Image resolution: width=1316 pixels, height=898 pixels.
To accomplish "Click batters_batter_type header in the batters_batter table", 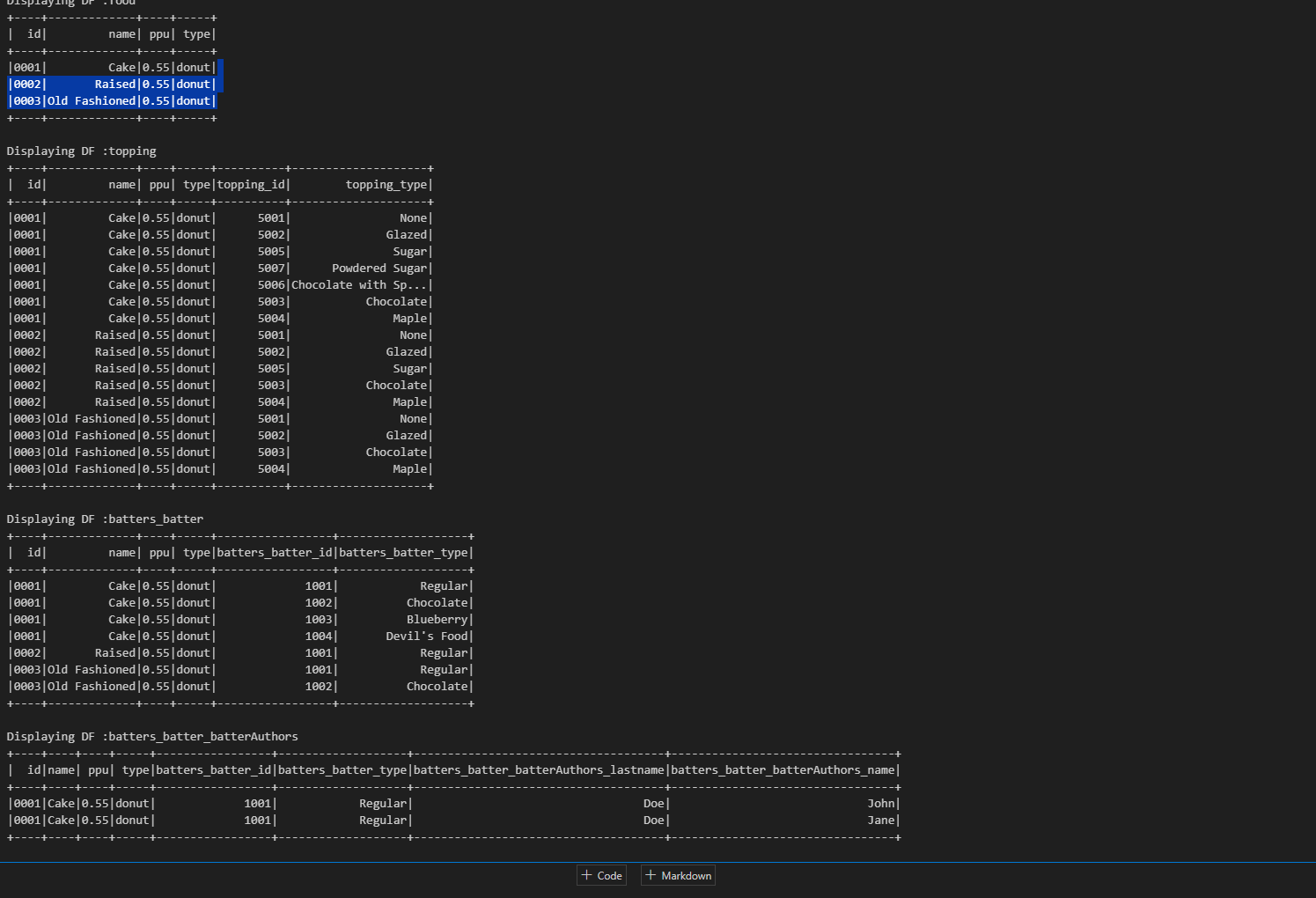I will pos(404,553).
